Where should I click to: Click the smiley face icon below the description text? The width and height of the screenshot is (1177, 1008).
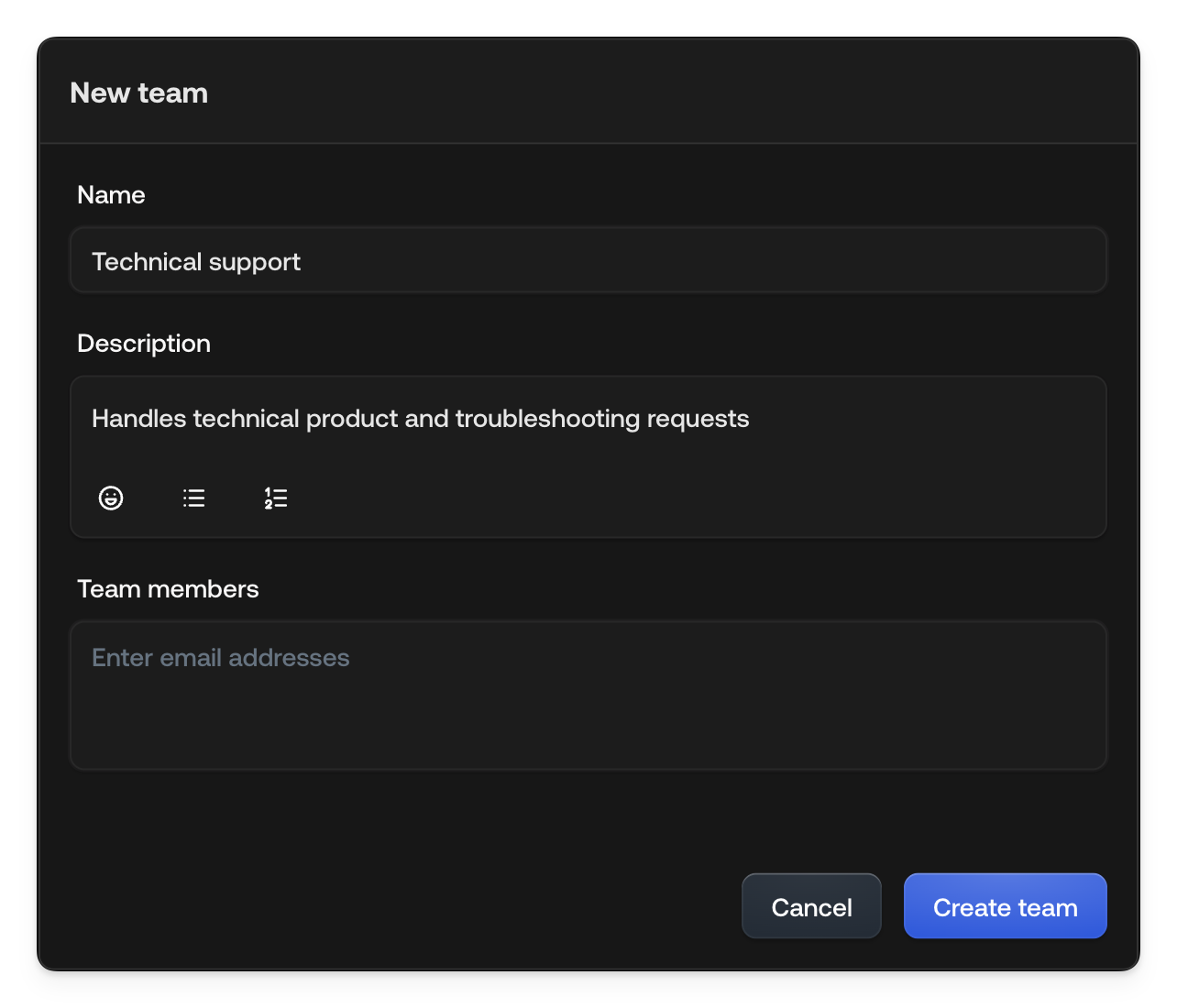[x=111, y=498]
